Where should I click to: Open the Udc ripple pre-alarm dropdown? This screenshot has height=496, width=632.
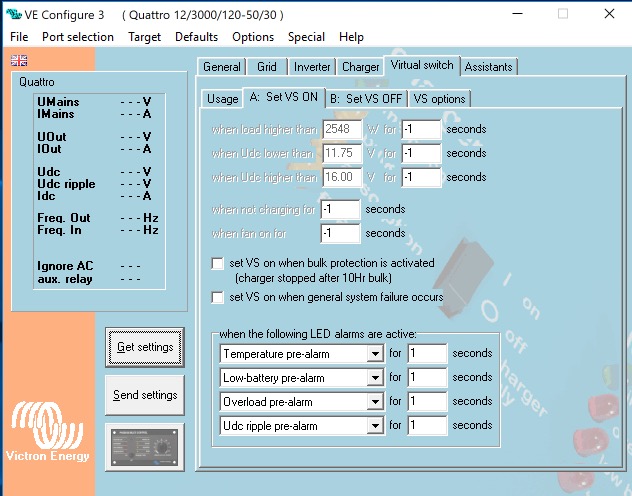coord(375,426)
